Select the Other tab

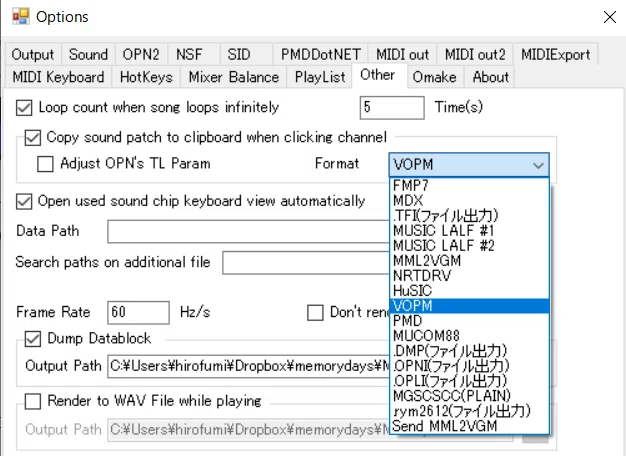378,75
